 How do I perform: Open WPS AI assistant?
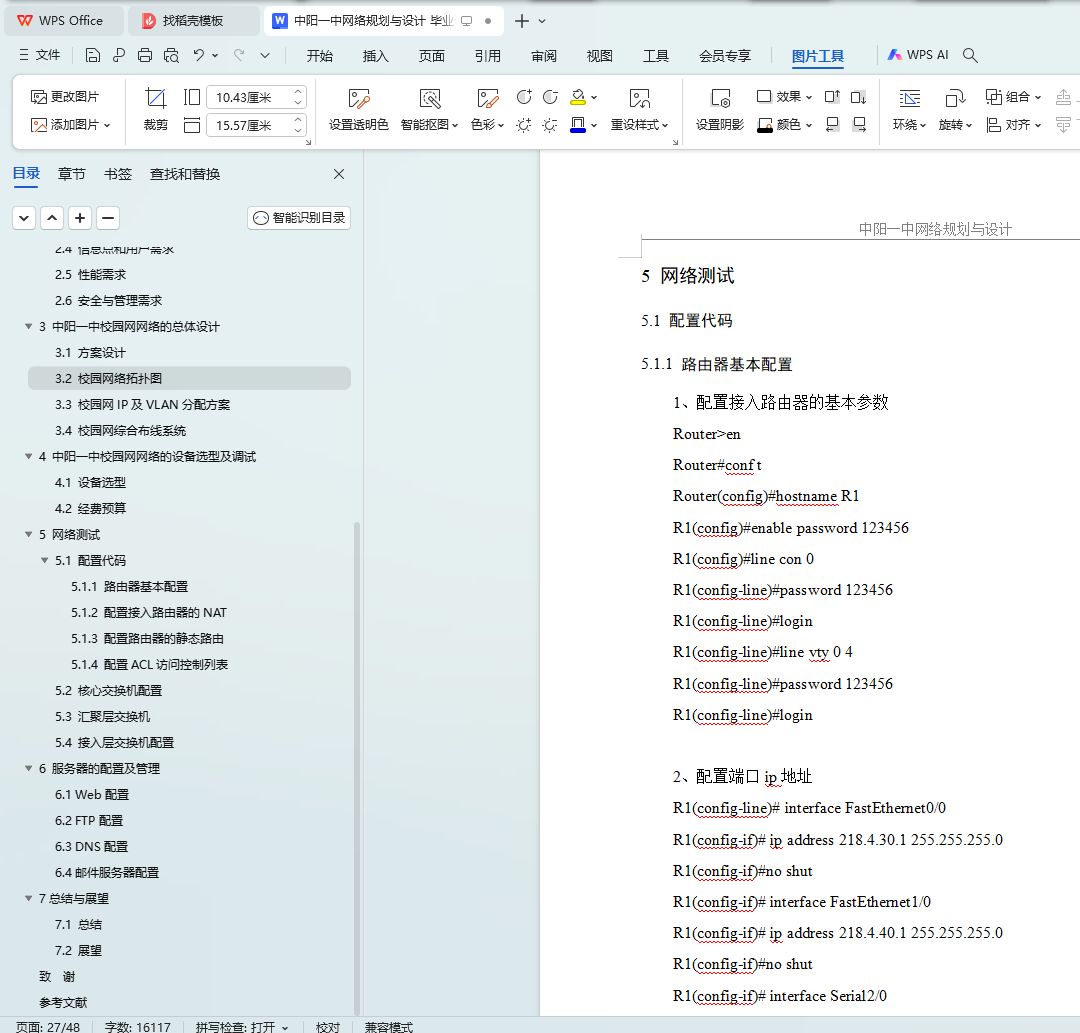(917, 55)
